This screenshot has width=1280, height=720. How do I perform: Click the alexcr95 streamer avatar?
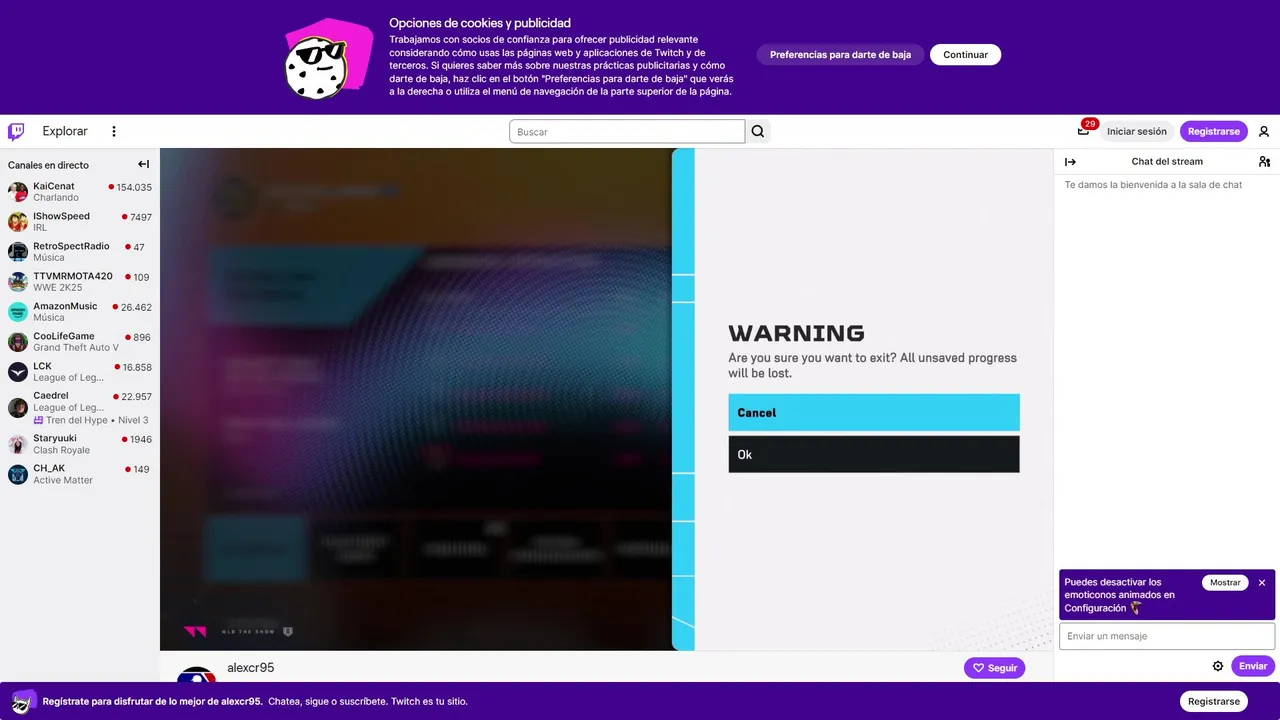(196, 674)
